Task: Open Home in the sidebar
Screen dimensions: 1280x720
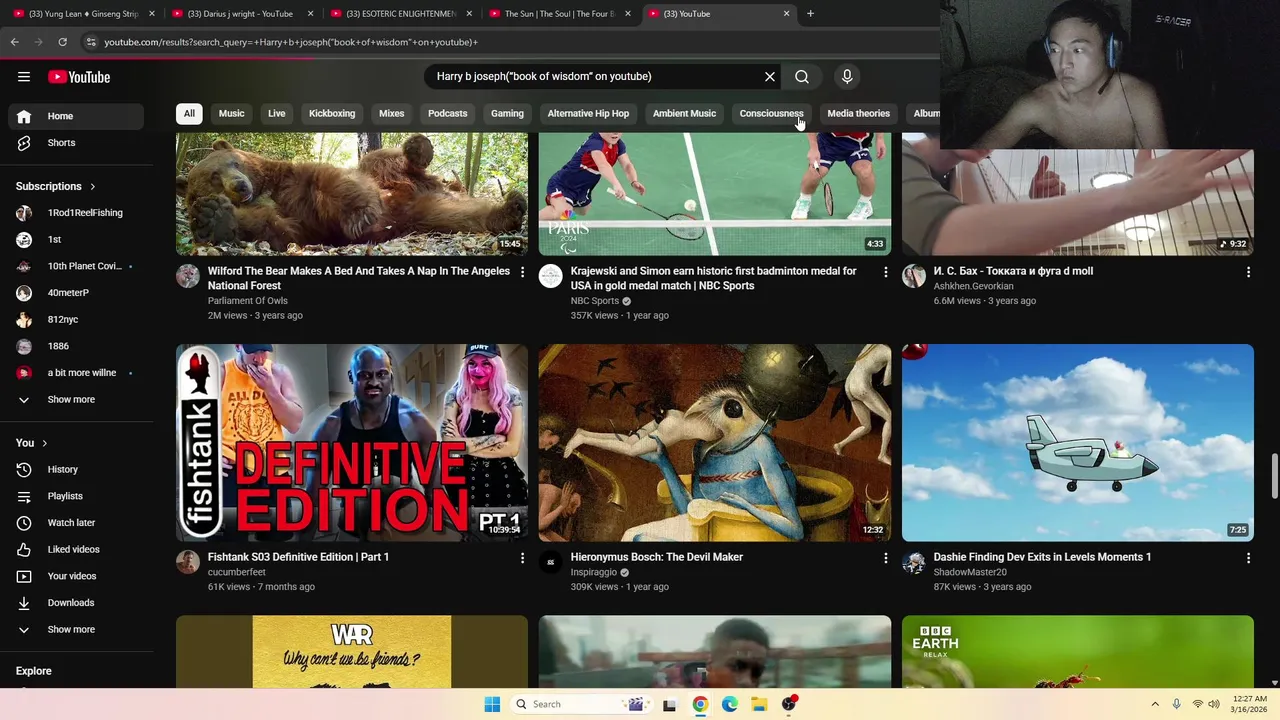Action: point(76,116)
